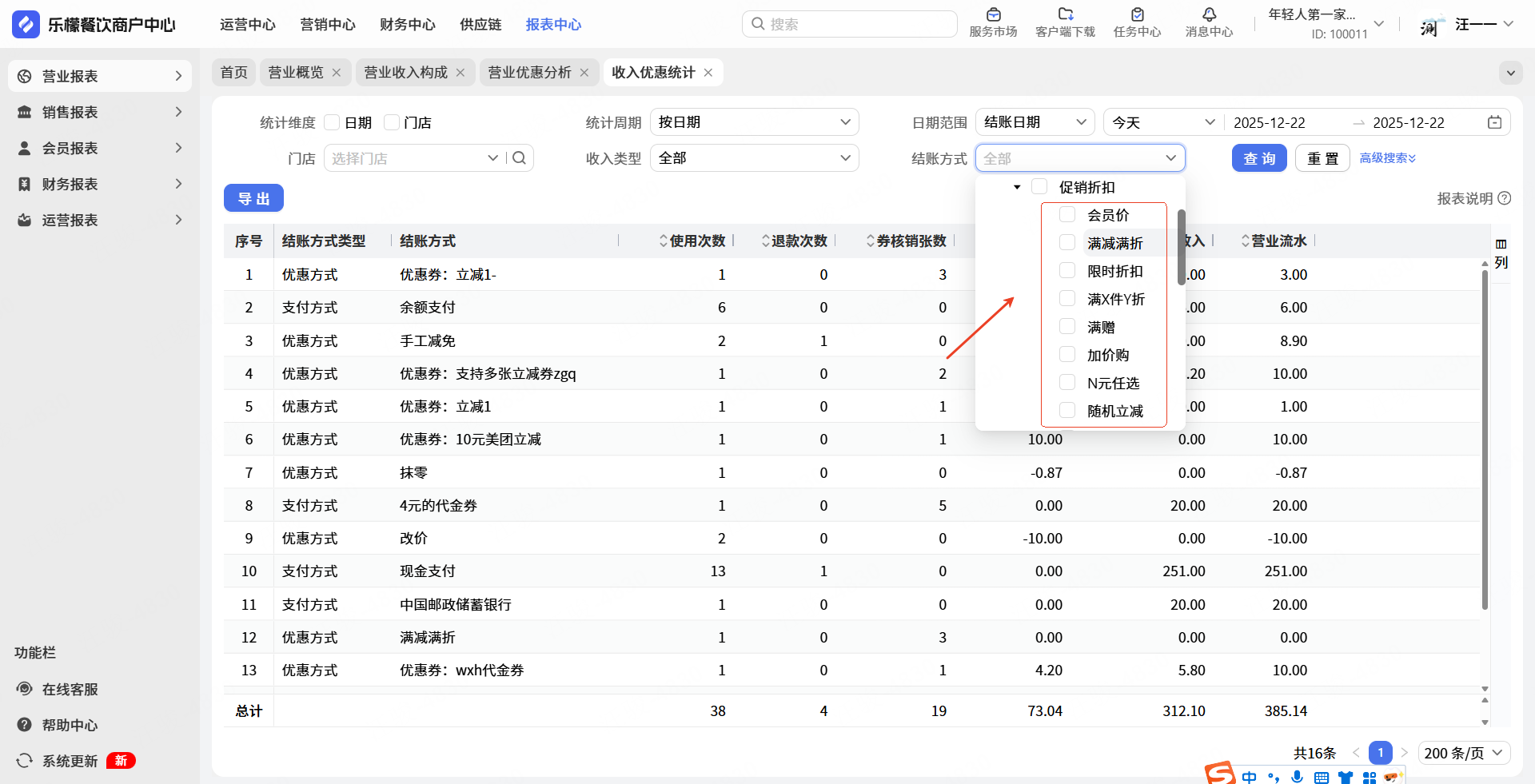Open the 200 条/页 page size dropdown
The height and width of the screenshot is (784, 1535).
(1463, 753)
